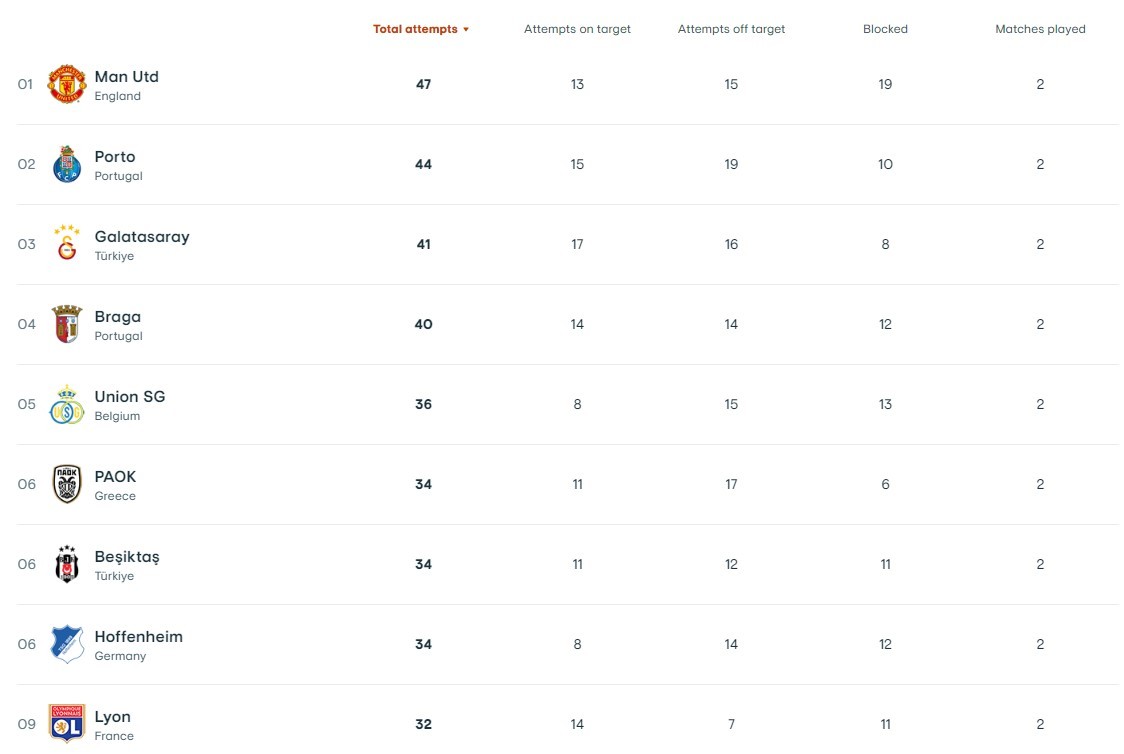Sort by Matches played column
This screenshot has width=1124, height=754.
pyautogui.click(x=1040, y=29)
